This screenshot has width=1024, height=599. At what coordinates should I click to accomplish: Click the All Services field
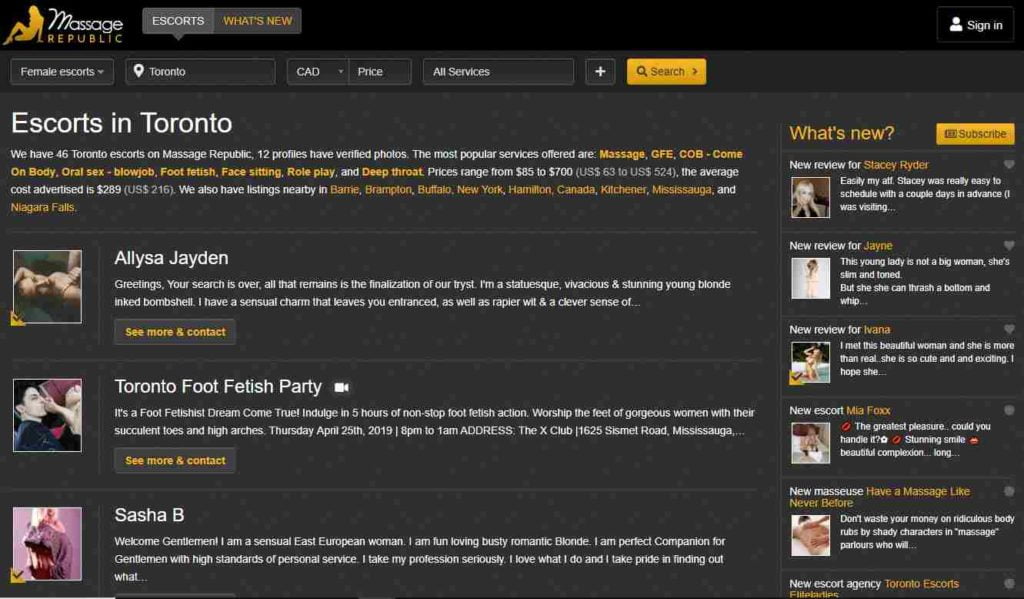pos(498,72)
